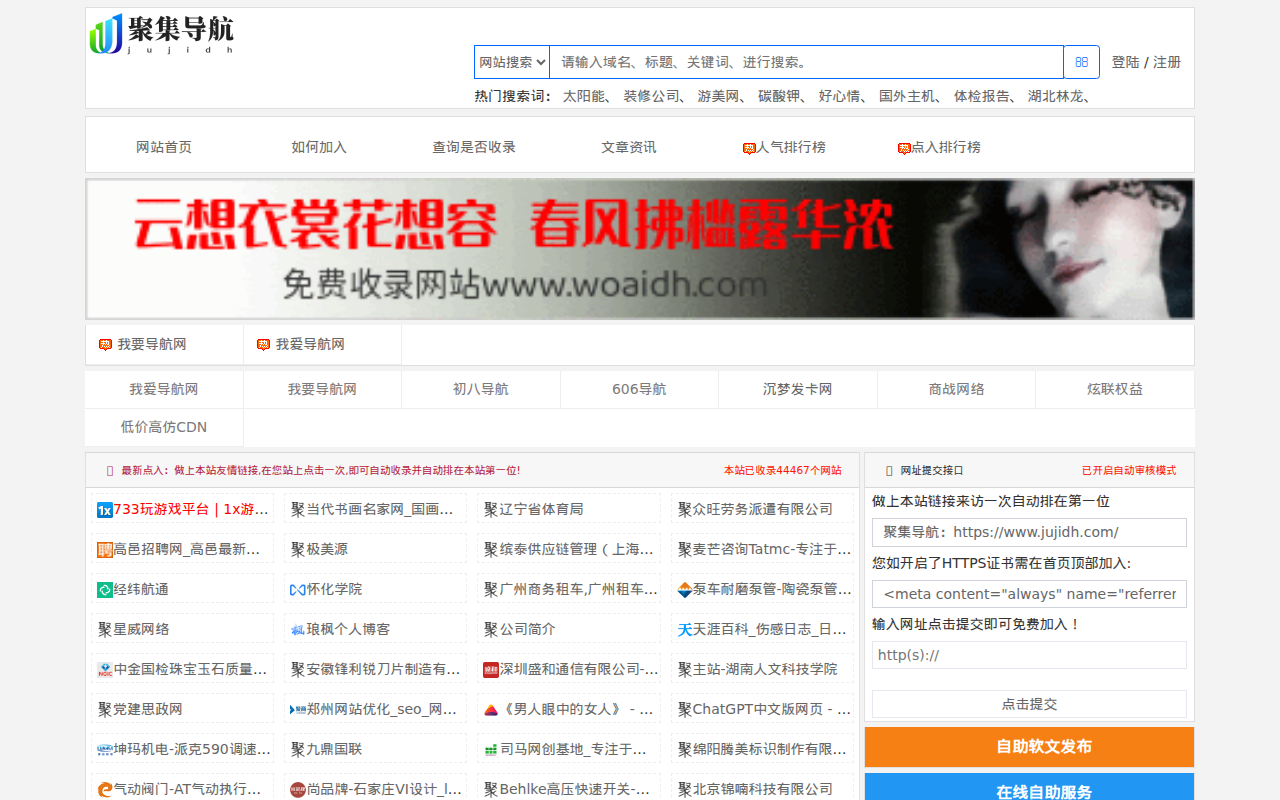Open the 网站搜索 search type dropdown
The width and height of the screenshot is (1280, 800).
(512, 62)
